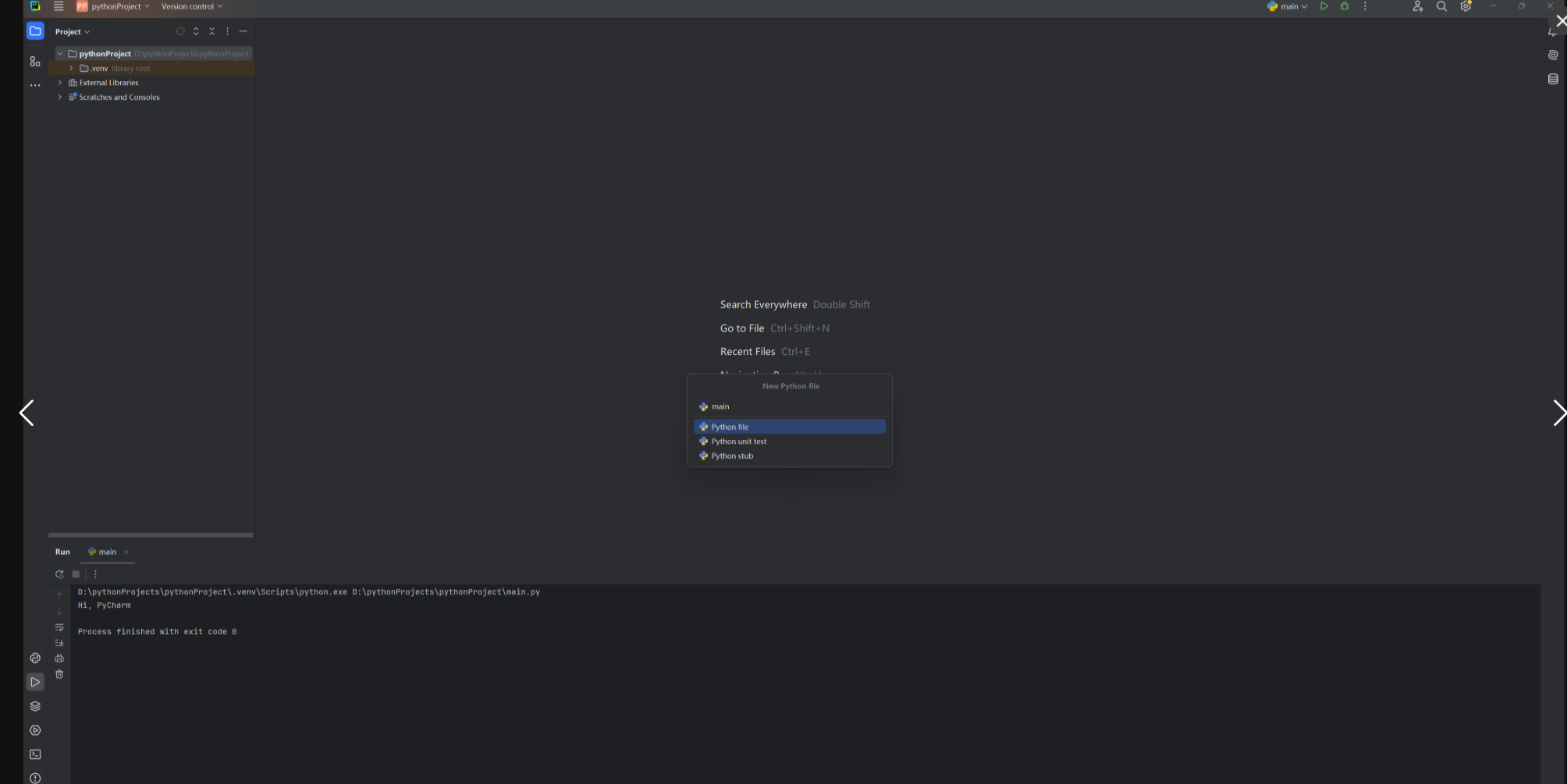Expand the .venv folder
The height and width of the screenshot is (784, 1567).
pyautogui.click(x=71, y=69)
